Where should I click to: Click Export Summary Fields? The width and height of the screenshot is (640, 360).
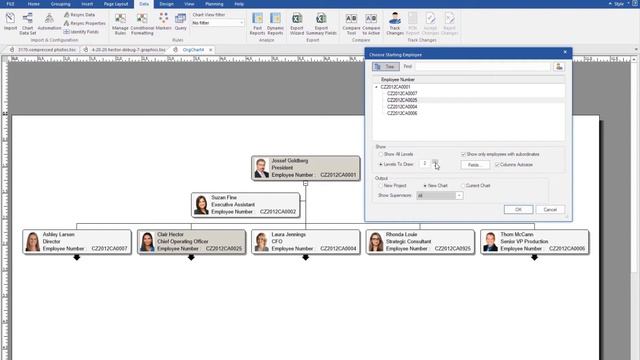coord(321,23)
